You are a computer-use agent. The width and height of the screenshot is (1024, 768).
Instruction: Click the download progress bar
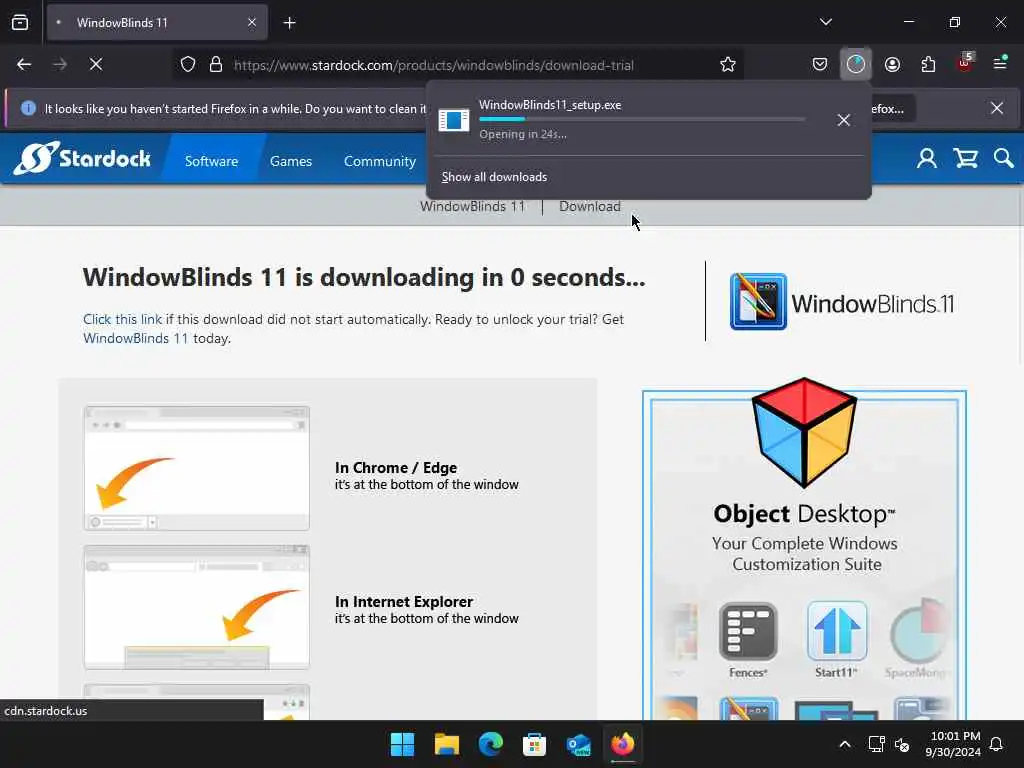[642, 119]
